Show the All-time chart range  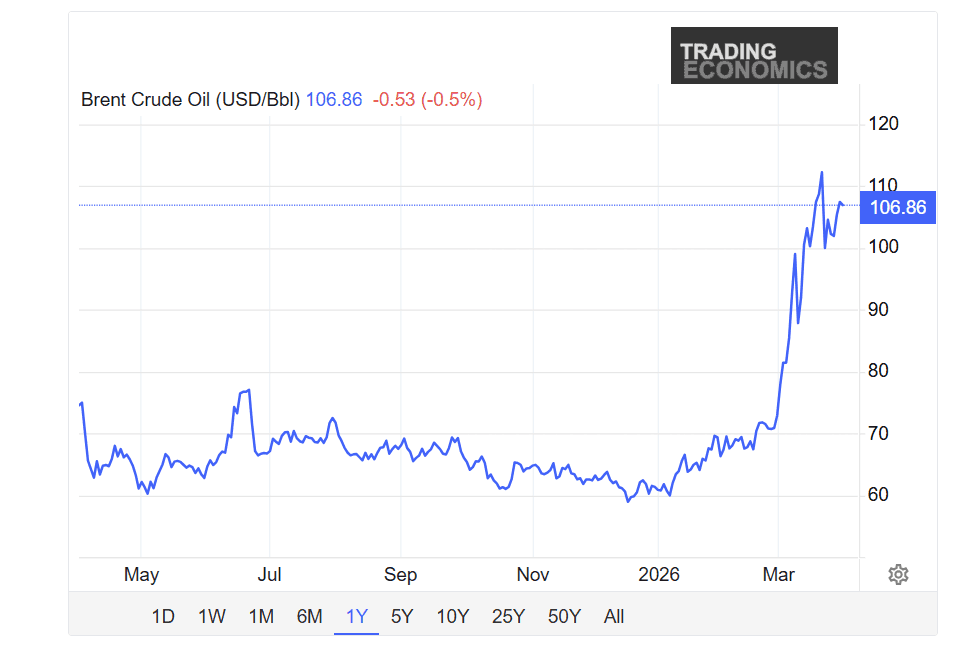click(613, 617)
